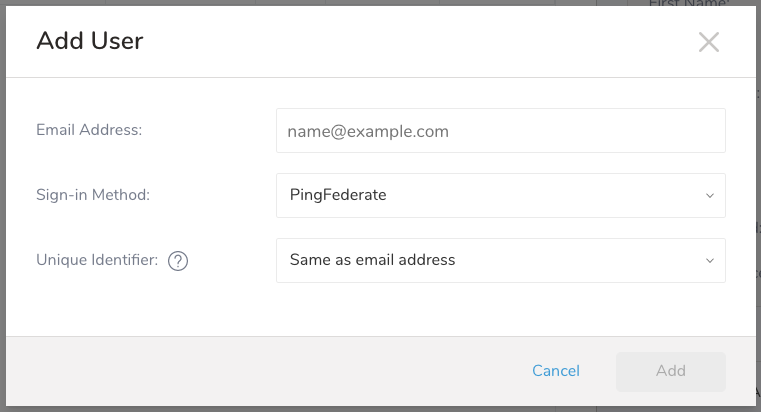Click the dimmed backdrop left of dialog
The width and height of the screenshot is (761, 412).
pos(2,200)
